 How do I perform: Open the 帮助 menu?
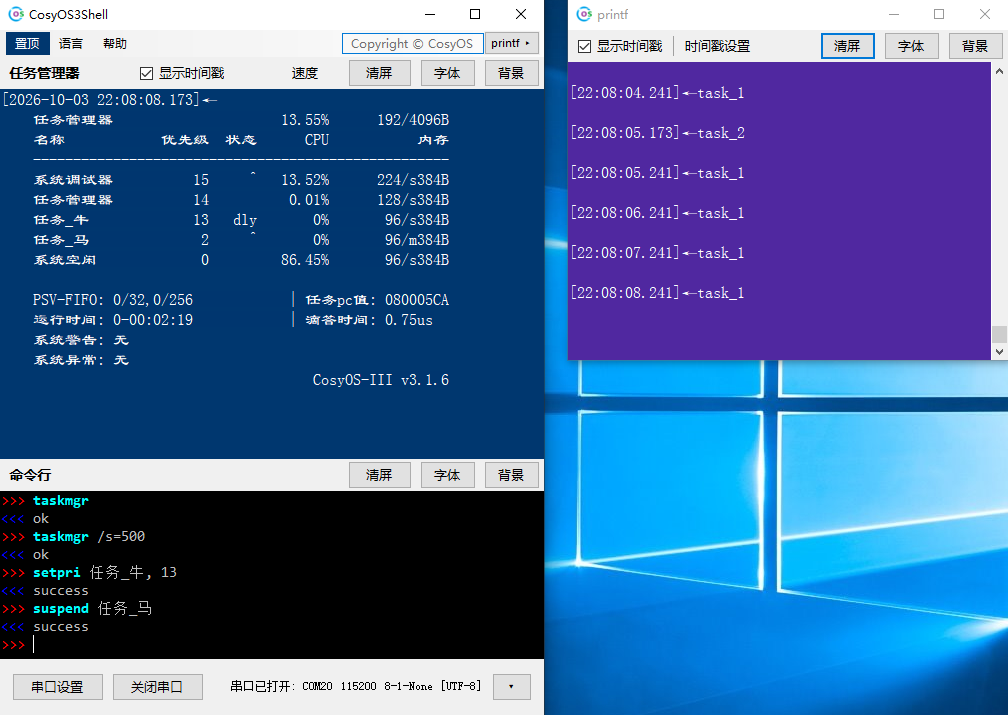coord(114,44)
